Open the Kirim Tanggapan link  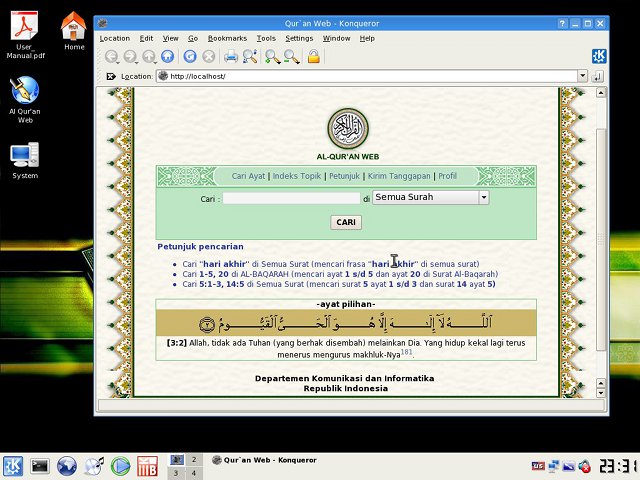click(399, 176)
